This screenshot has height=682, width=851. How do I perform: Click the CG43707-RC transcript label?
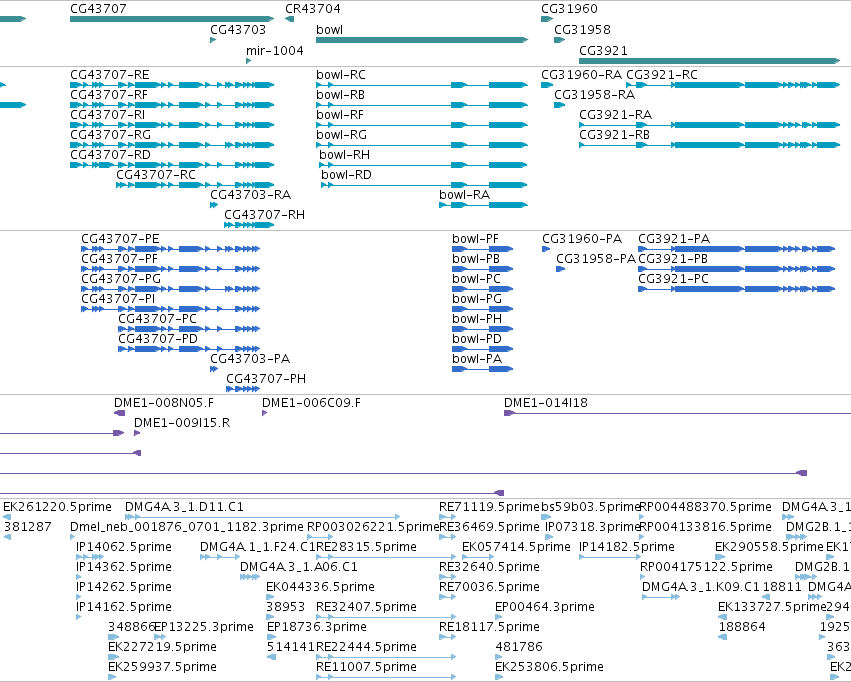tap(156, 175)
